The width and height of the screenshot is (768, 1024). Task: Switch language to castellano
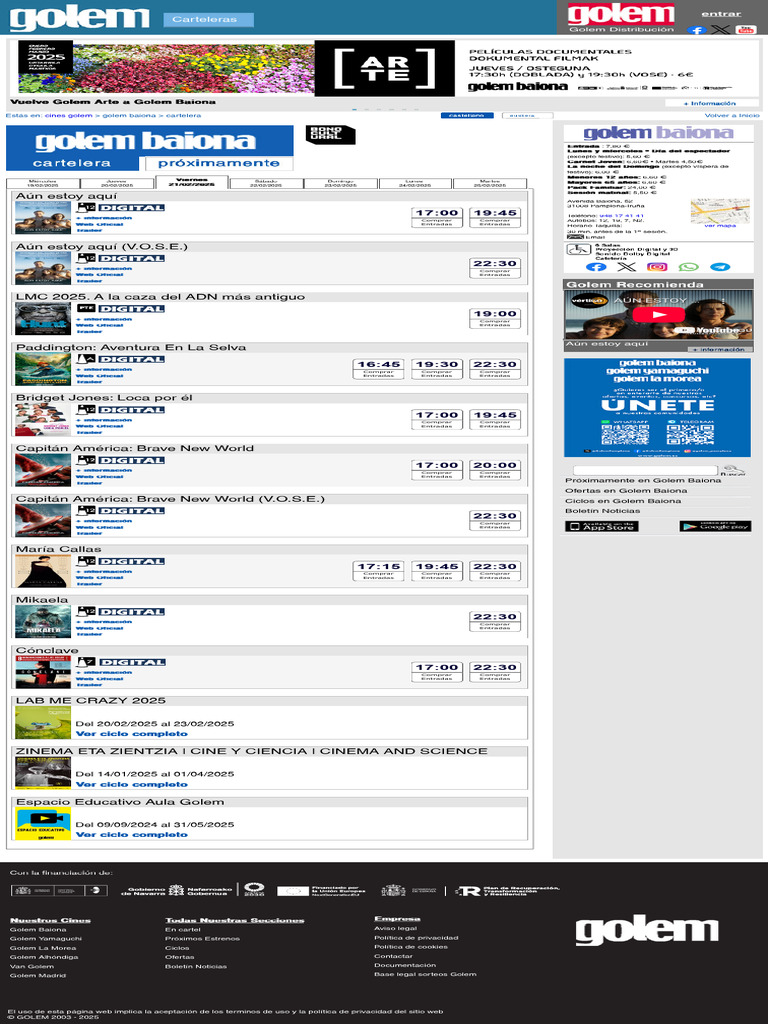[x=466, y=116]
